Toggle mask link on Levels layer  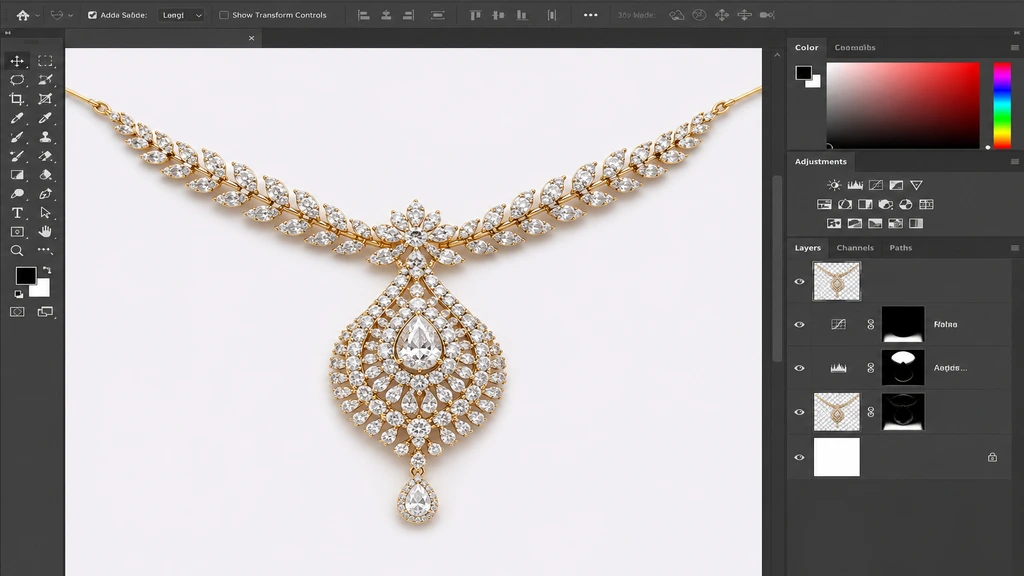(x=871, y=368)
